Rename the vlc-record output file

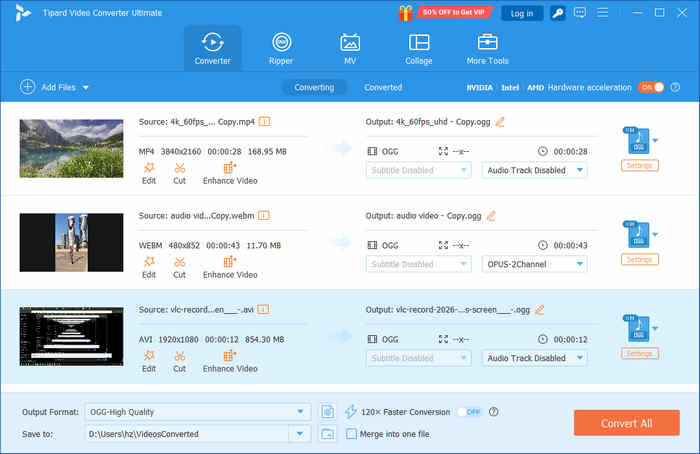[540, 309]
